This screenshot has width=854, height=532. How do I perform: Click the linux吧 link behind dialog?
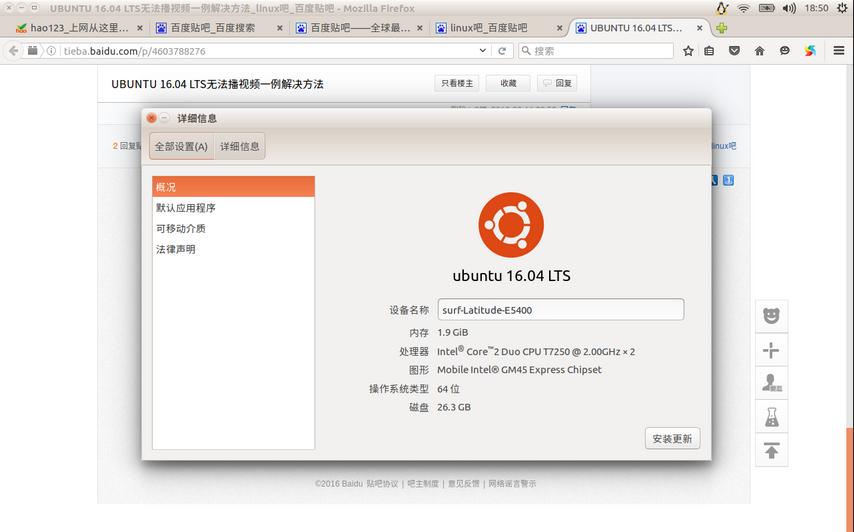tap(724, 146)
